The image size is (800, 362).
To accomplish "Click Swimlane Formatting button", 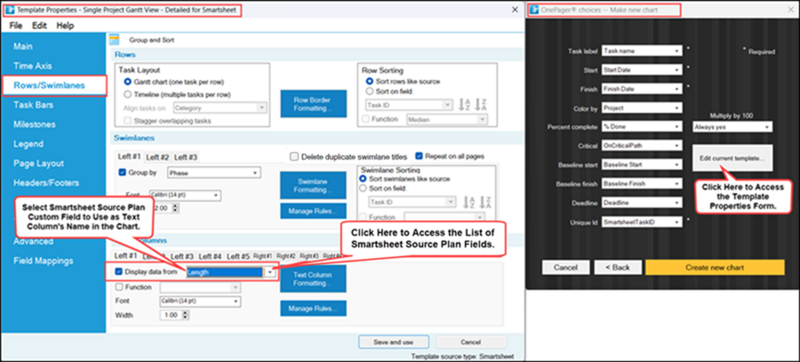I will point(313,185).
